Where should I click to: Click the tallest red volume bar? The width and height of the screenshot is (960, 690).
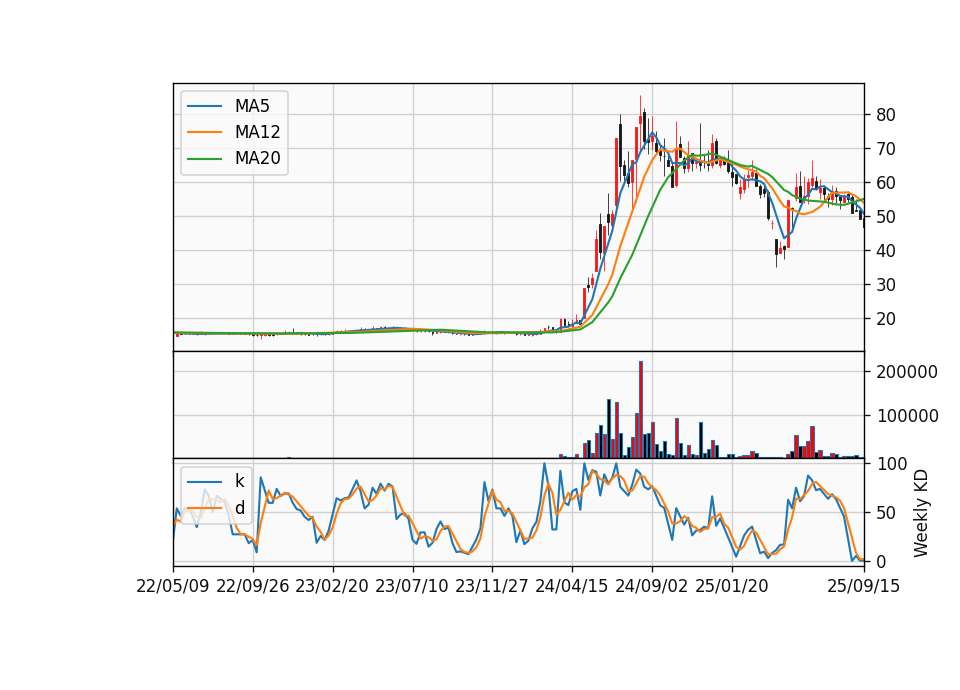click(x=641, y=410)
